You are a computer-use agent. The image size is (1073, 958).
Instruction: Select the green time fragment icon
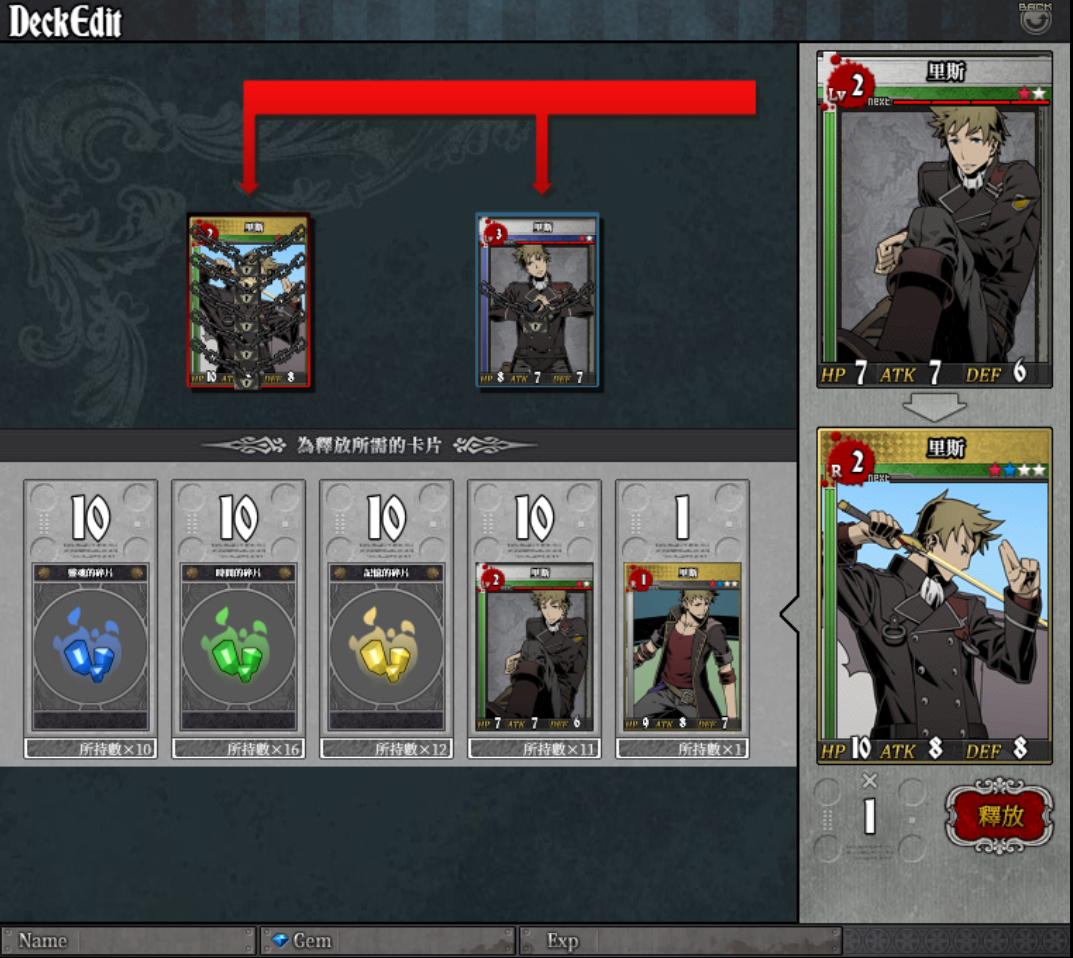click(238, 647)
